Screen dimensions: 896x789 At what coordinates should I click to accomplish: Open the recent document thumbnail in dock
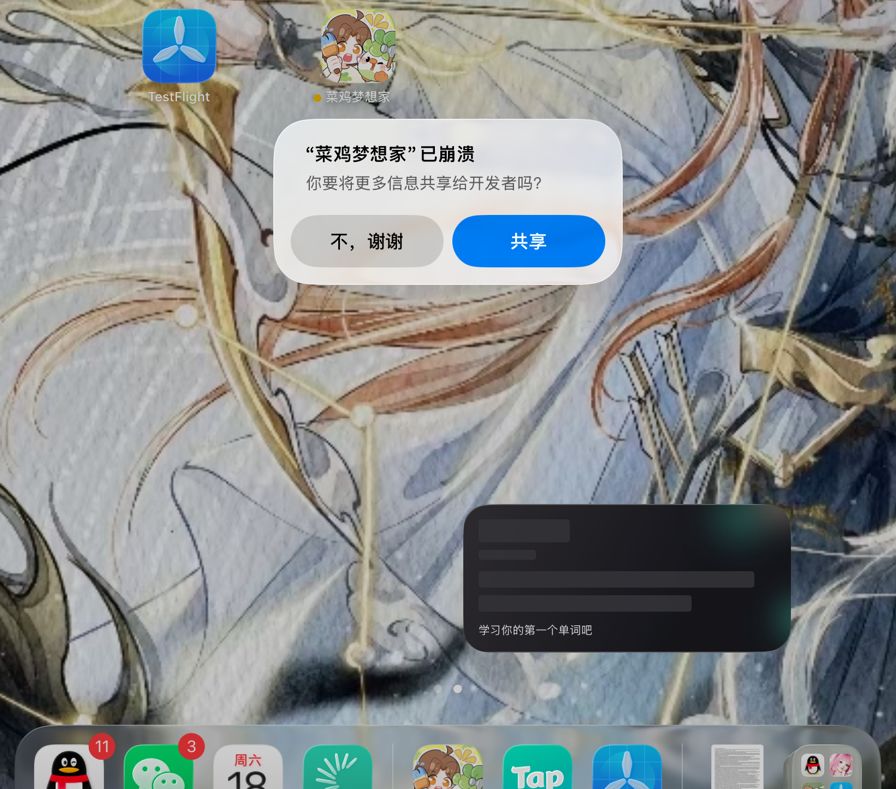tap(737, 767)
